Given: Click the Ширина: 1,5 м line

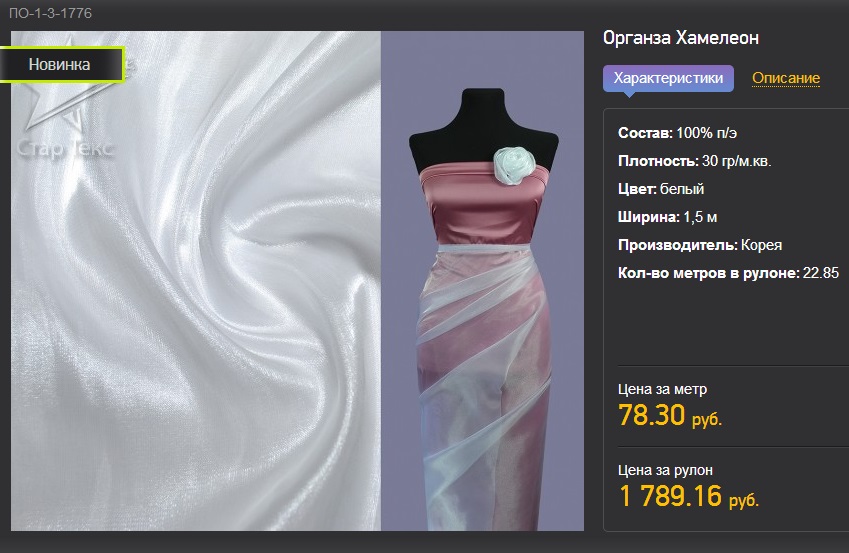Looking at the screenshot, I should point(668,217).
